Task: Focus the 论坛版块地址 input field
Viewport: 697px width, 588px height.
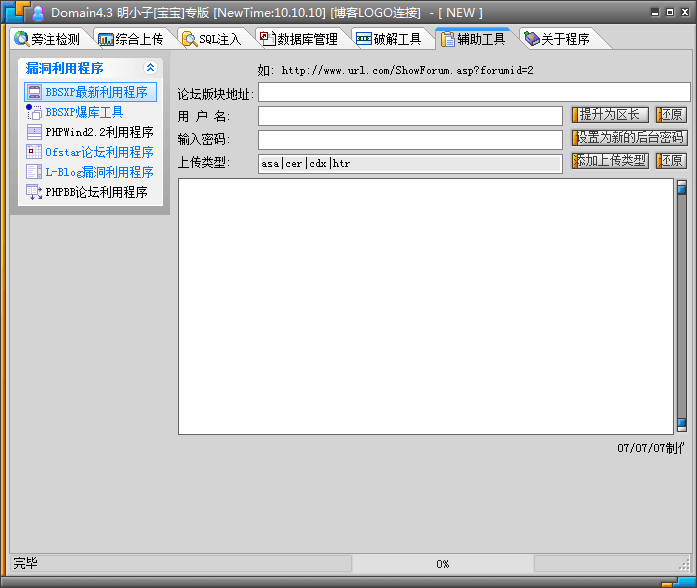Action: pos(474,93)
